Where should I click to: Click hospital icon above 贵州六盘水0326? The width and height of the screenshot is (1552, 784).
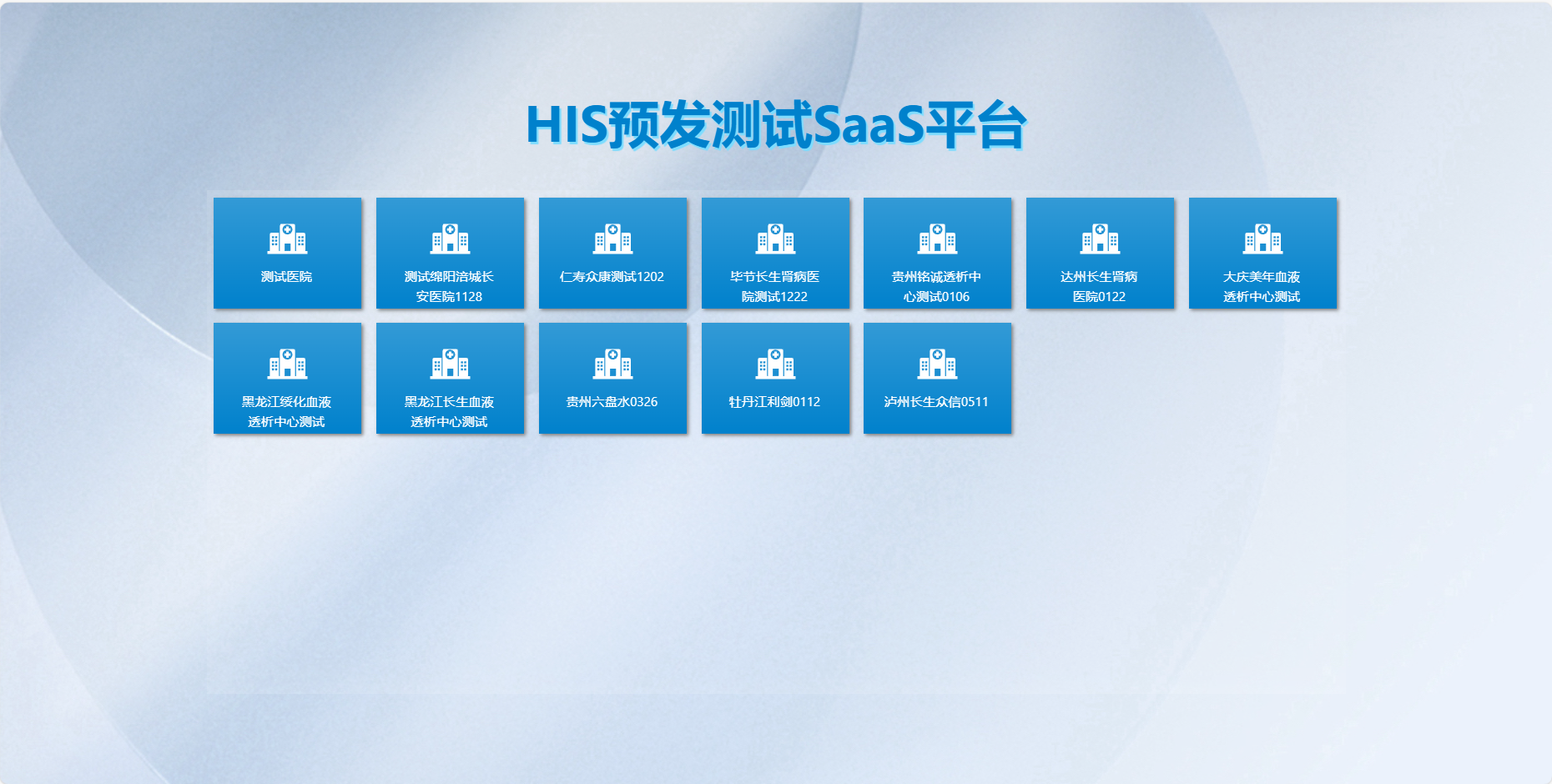(x=612, y=364)
